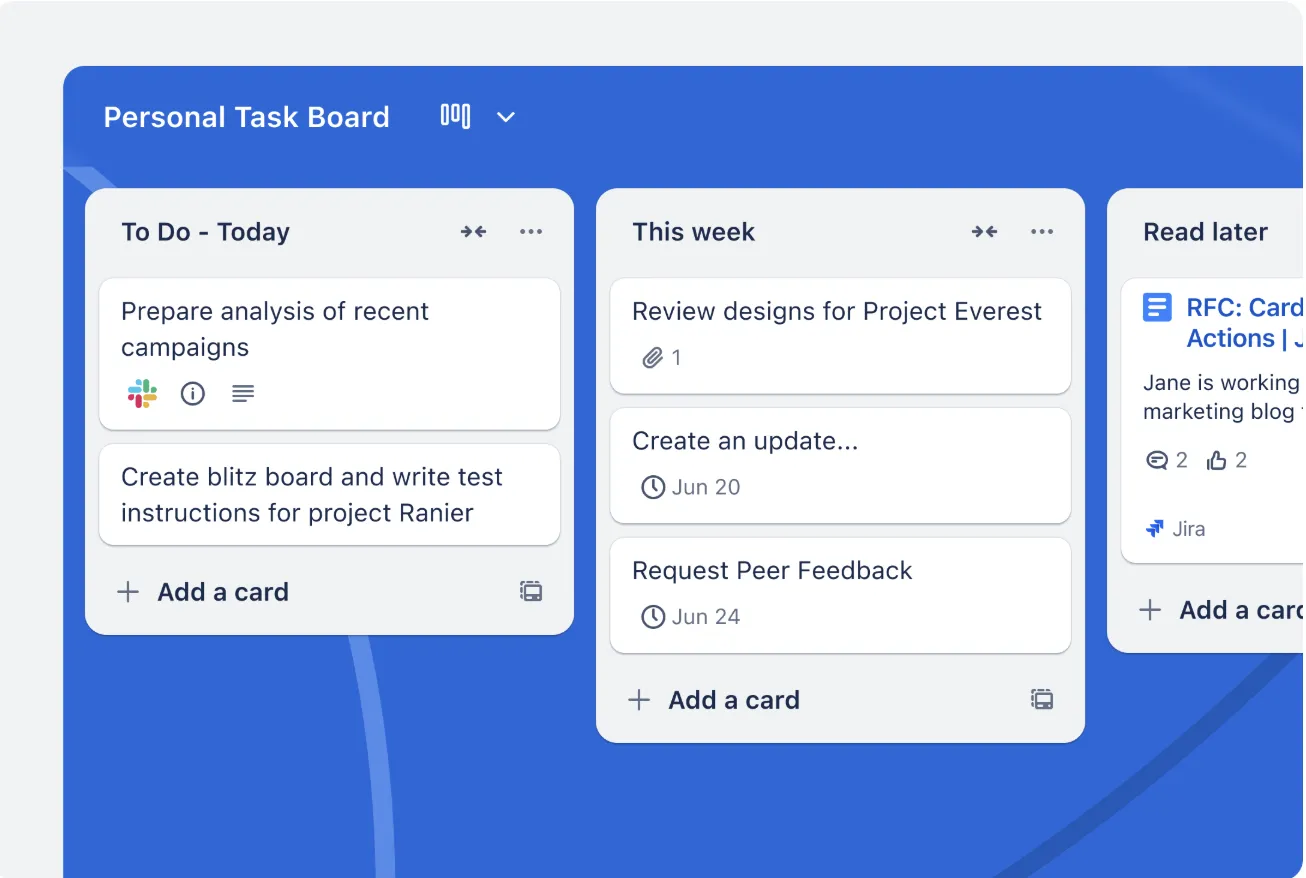Create from template in This week list

(x=1042, y=699)
